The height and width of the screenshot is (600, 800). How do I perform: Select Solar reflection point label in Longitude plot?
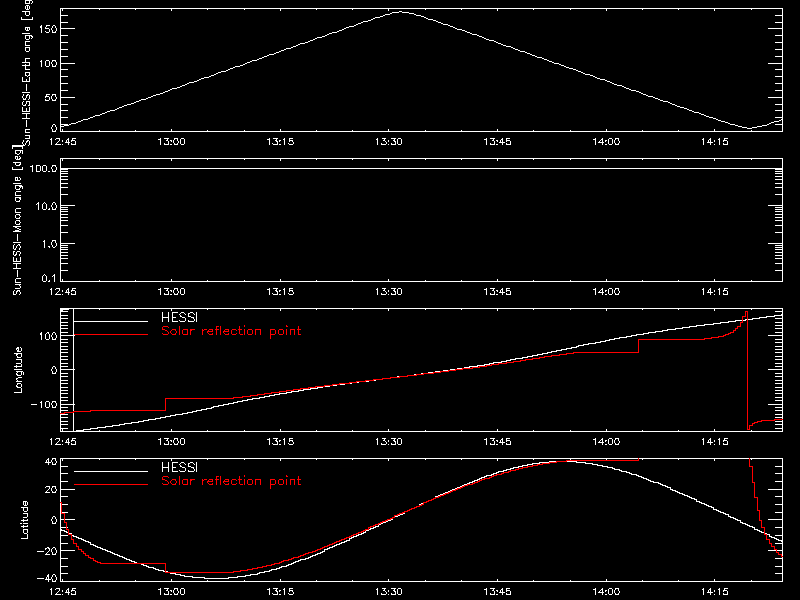point(231,331)
